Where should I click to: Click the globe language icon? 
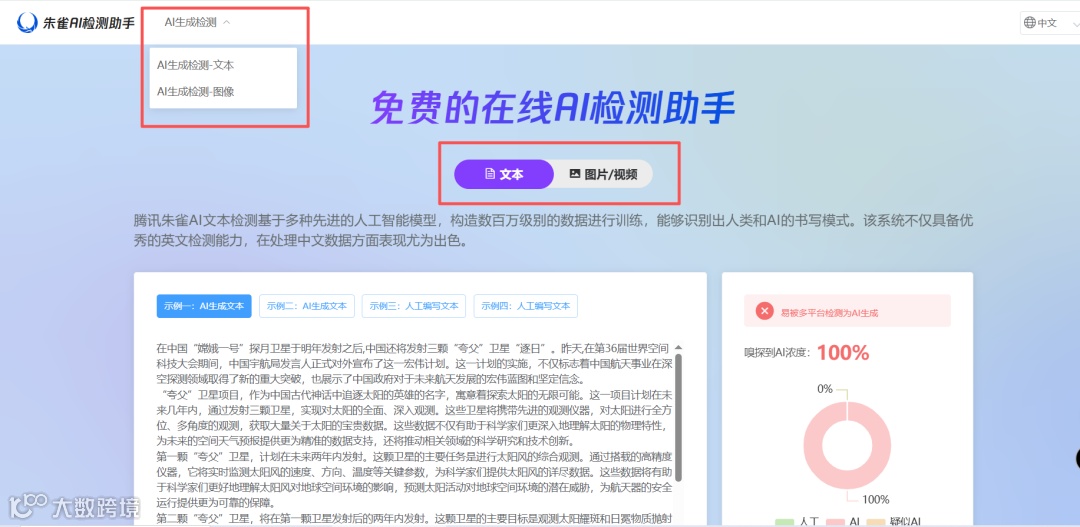point(1030,22)
